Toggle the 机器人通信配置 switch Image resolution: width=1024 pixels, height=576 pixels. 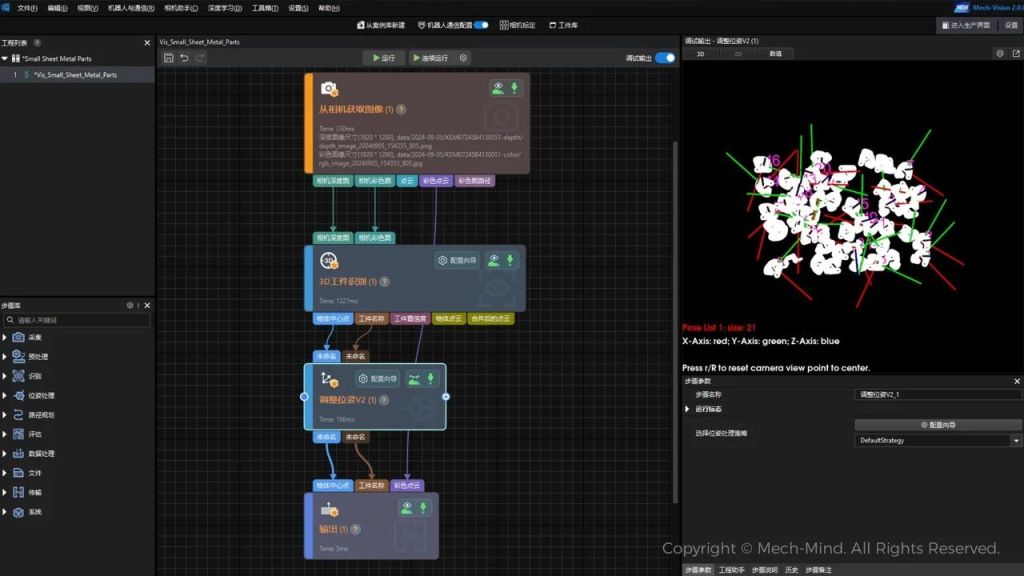click(481, 25)
